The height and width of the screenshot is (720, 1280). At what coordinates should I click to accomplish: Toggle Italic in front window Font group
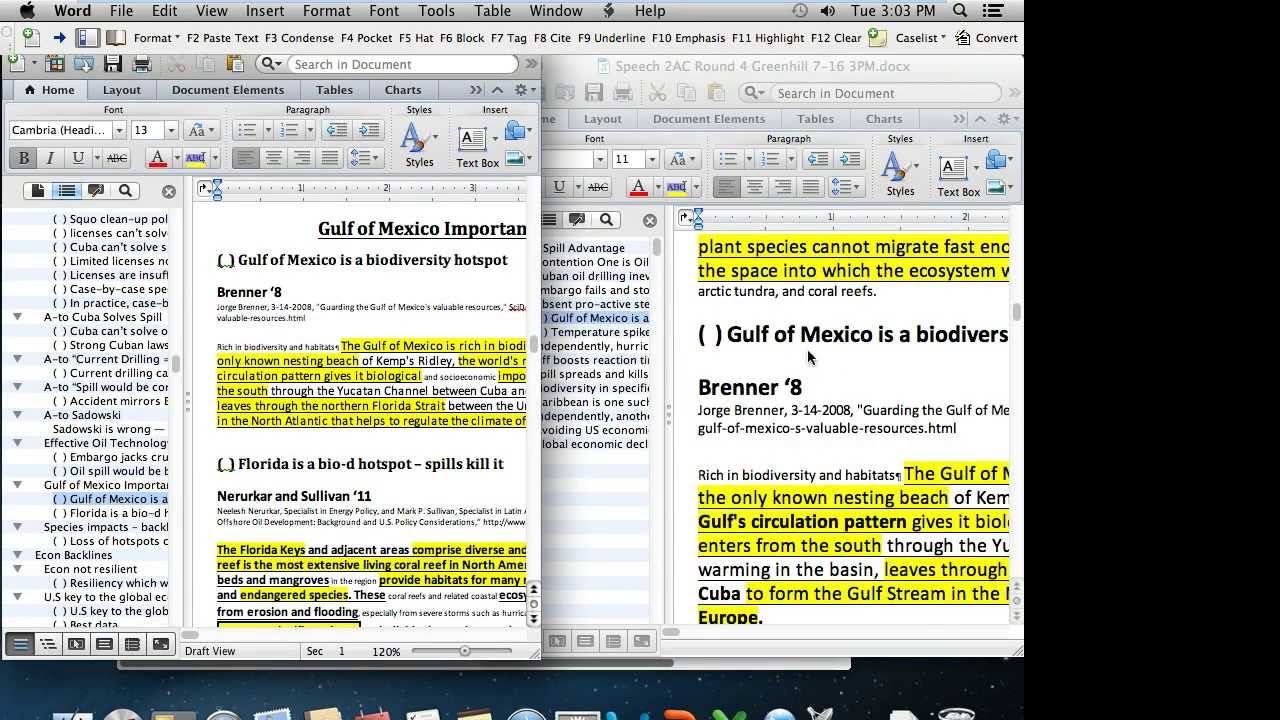tap(50, 158)
